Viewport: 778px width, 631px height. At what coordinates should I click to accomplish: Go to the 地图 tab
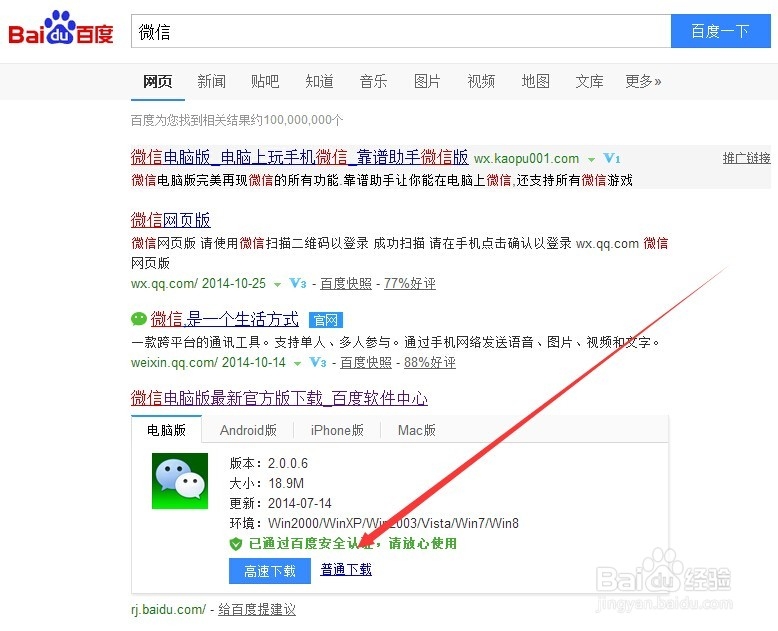(535, 81)
